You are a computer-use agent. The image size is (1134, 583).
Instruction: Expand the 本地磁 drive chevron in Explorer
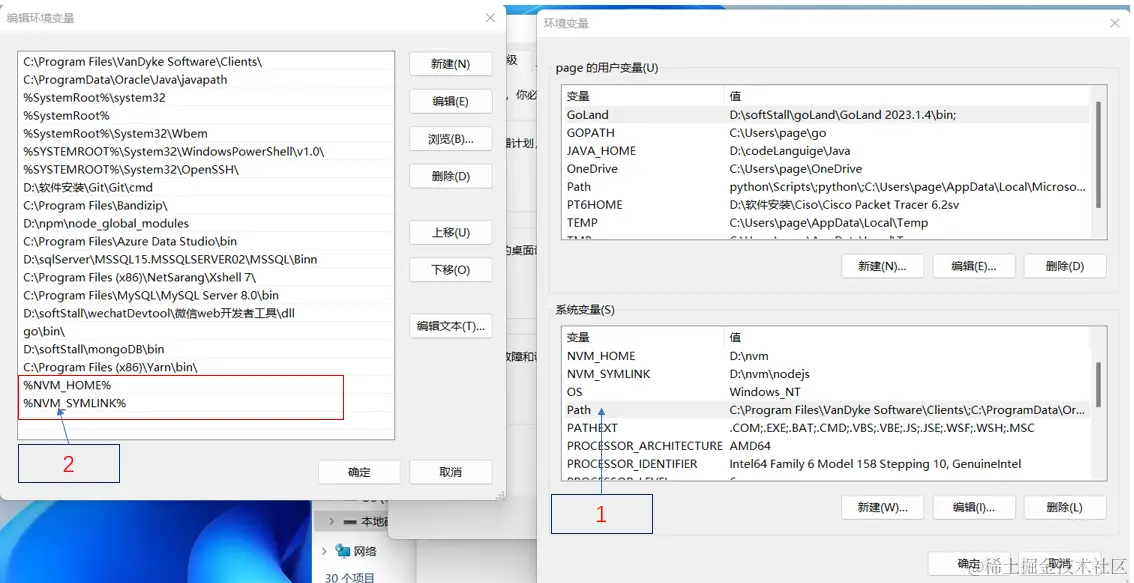[x=331, y=521]
